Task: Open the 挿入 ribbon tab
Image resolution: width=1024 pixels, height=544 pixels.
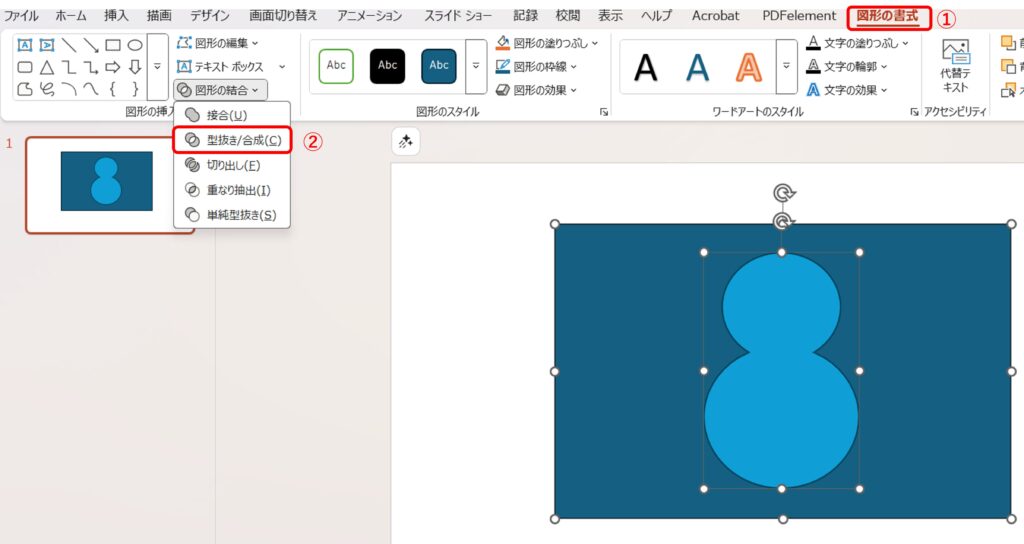Action: (116, 16)
